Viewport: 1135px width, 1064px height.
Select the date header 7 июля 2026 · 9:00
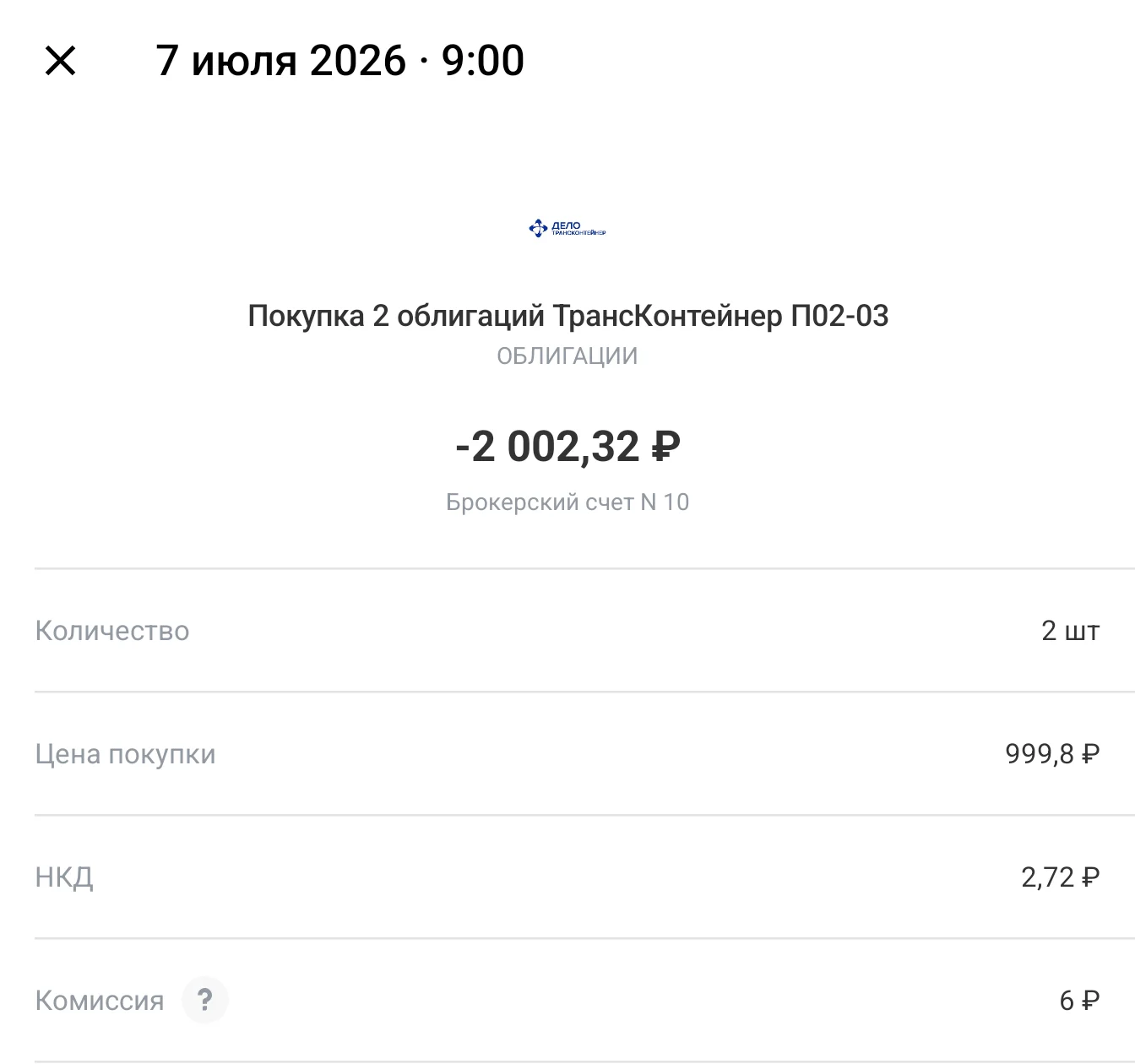(x=340, y=61)
